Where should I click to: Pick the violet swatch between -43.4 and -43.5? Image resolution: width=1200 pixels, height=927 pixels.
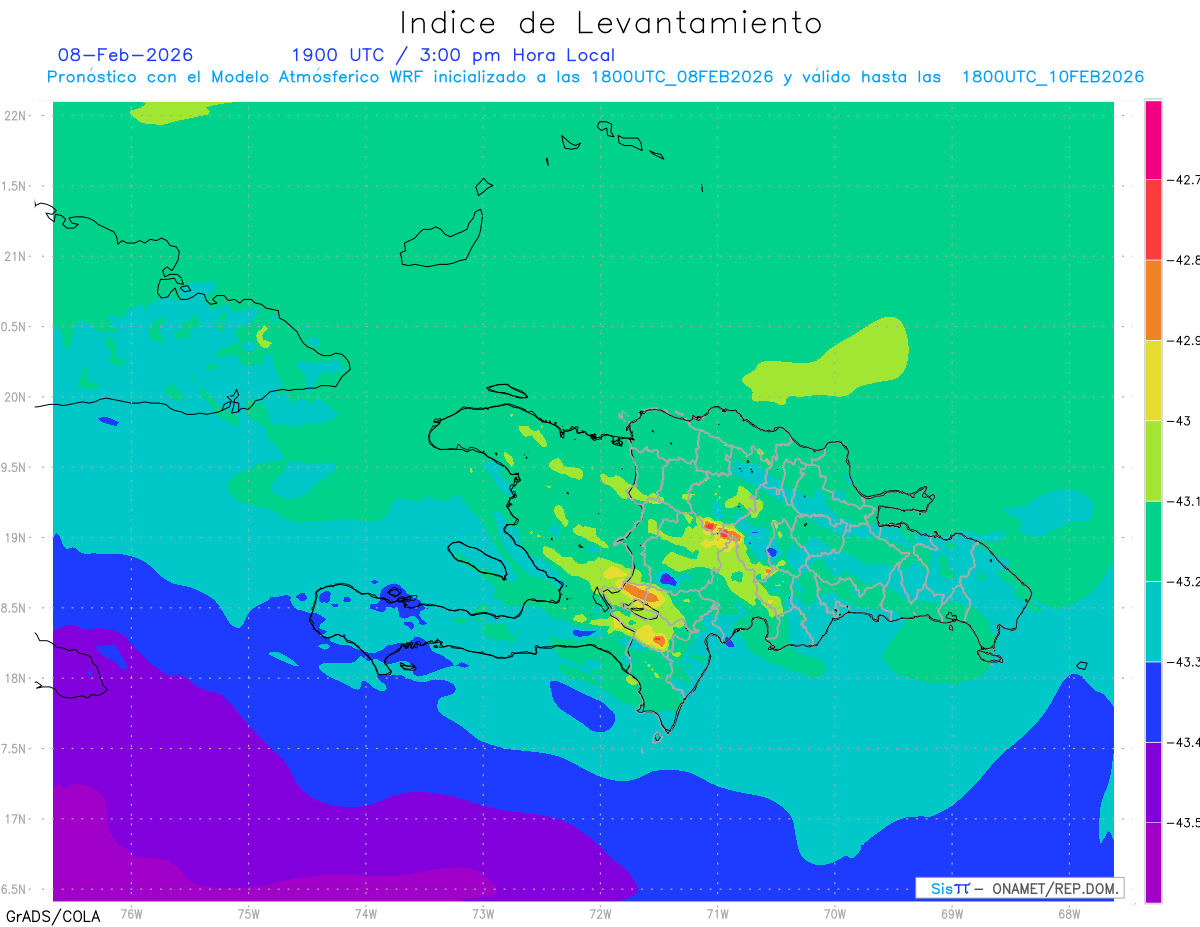click(1153, 782)
